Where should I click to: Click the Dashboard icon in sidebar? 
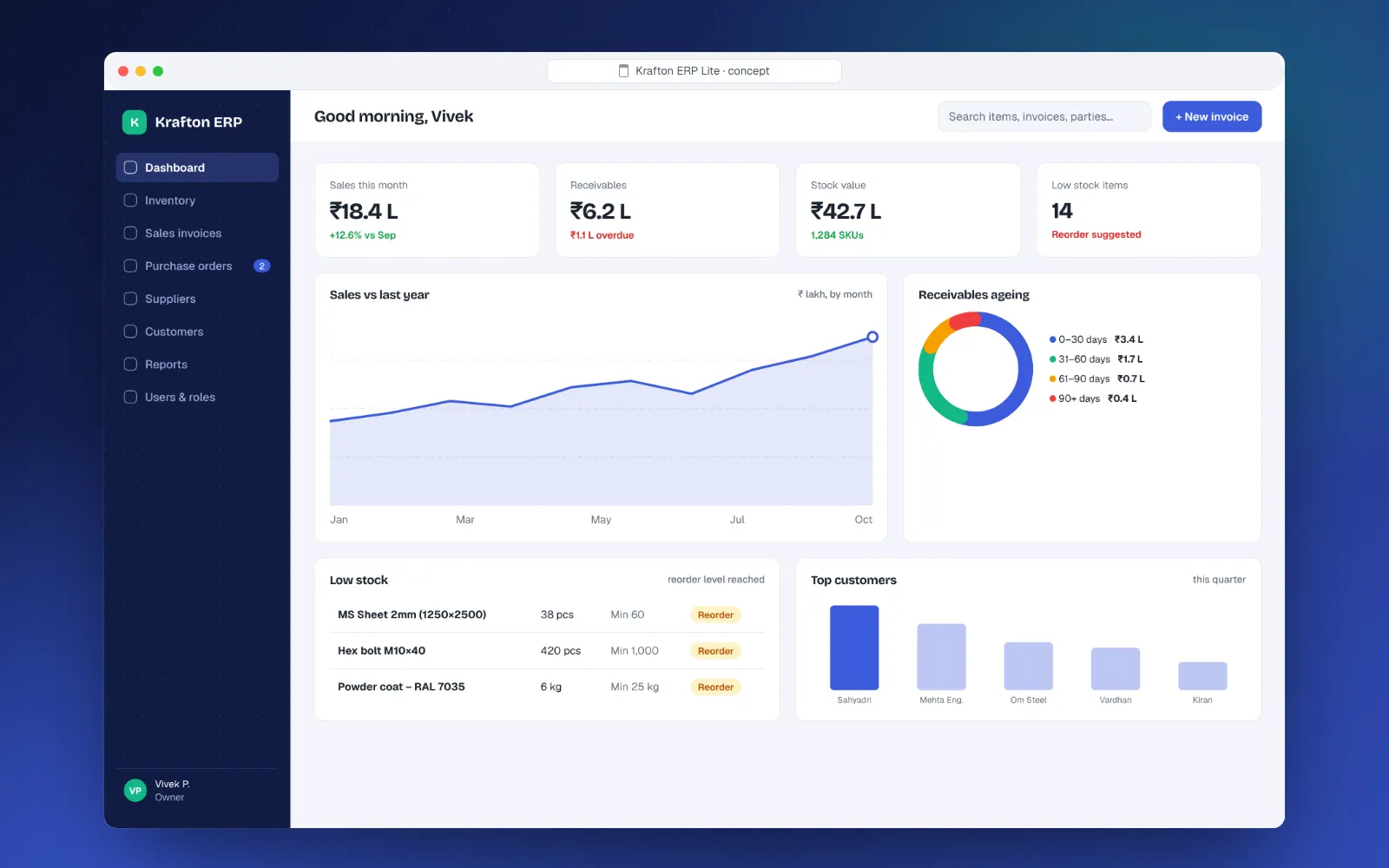(130, 168)
